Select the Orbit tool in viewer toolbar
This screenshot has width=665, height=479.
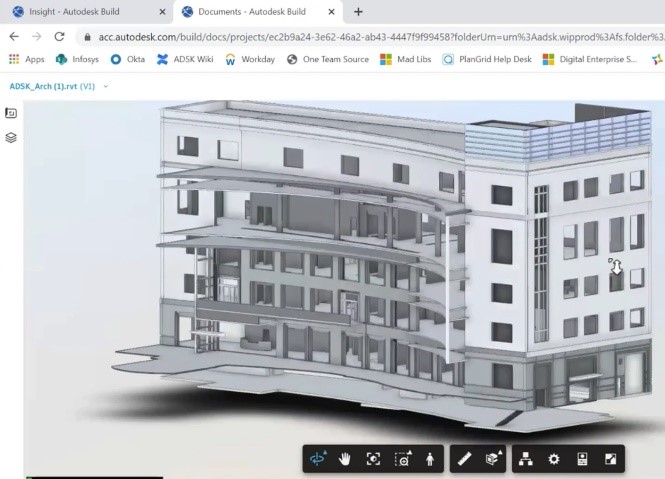[x=318, y=459]
